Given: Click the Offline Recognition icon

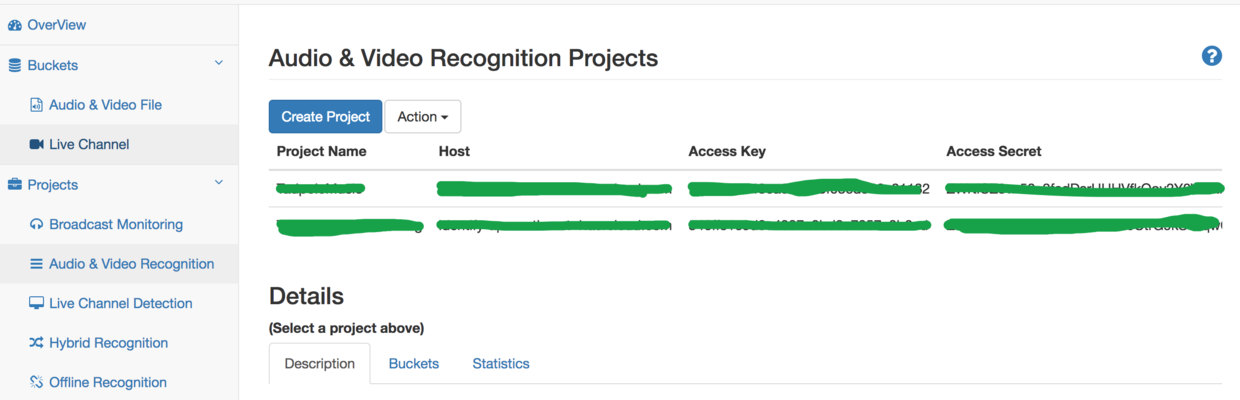Looking at the screenshot, I should tap(36, 382).
